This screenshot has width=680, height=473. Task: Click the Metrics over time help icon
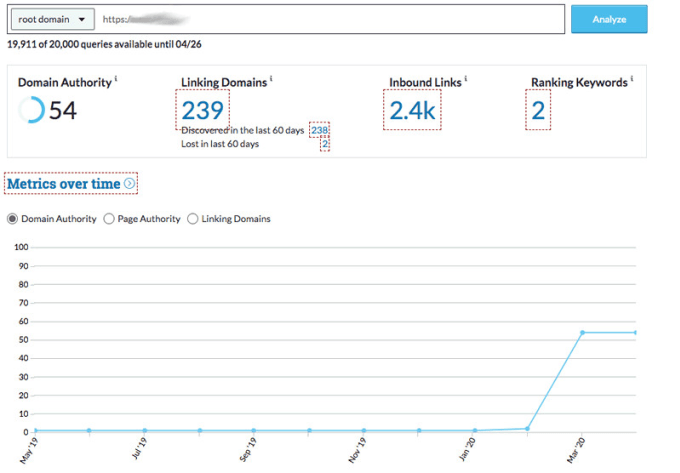coord(129,184)
